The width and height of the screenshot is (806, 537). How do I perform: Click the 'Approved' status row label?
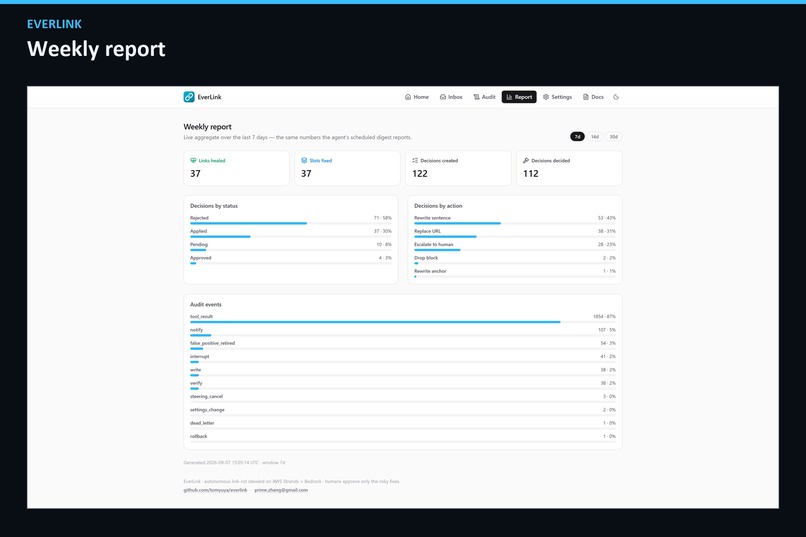tap(200, 258)
